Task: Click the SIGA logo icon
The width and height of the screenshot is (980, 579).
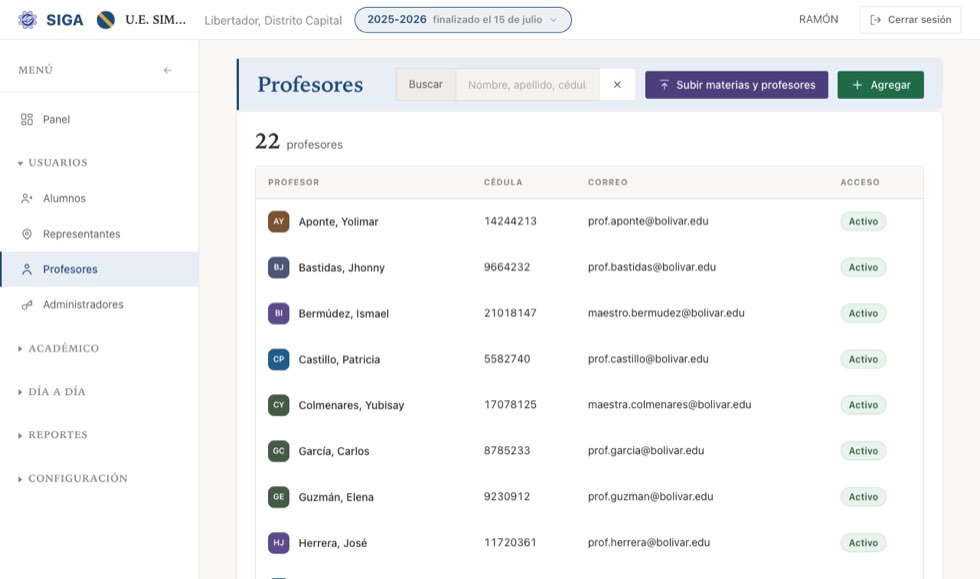Action: pyautogui.click(x=28, y=20)
